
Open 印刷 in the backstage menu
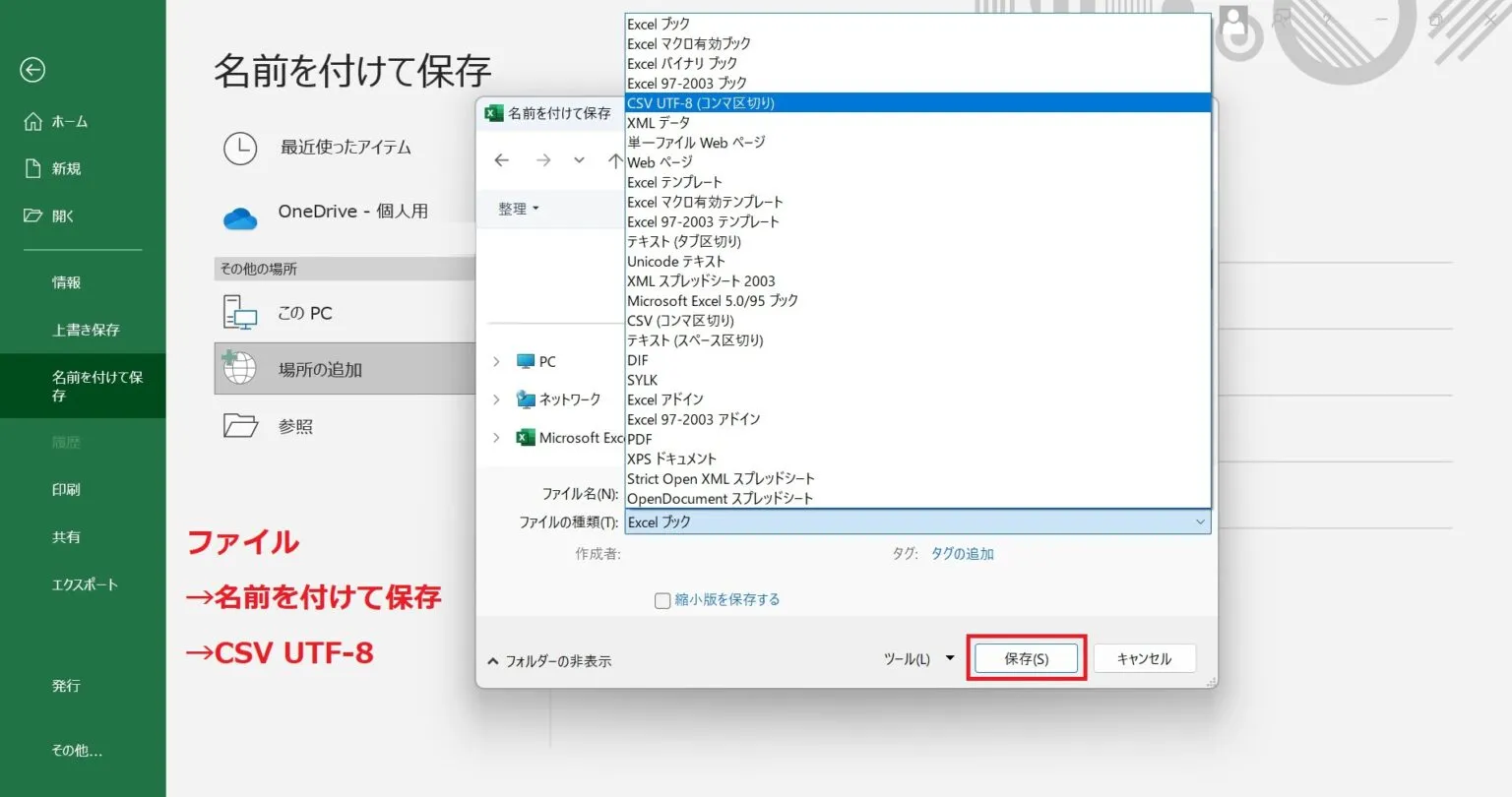pyautogui.click(x=65, y=489)
